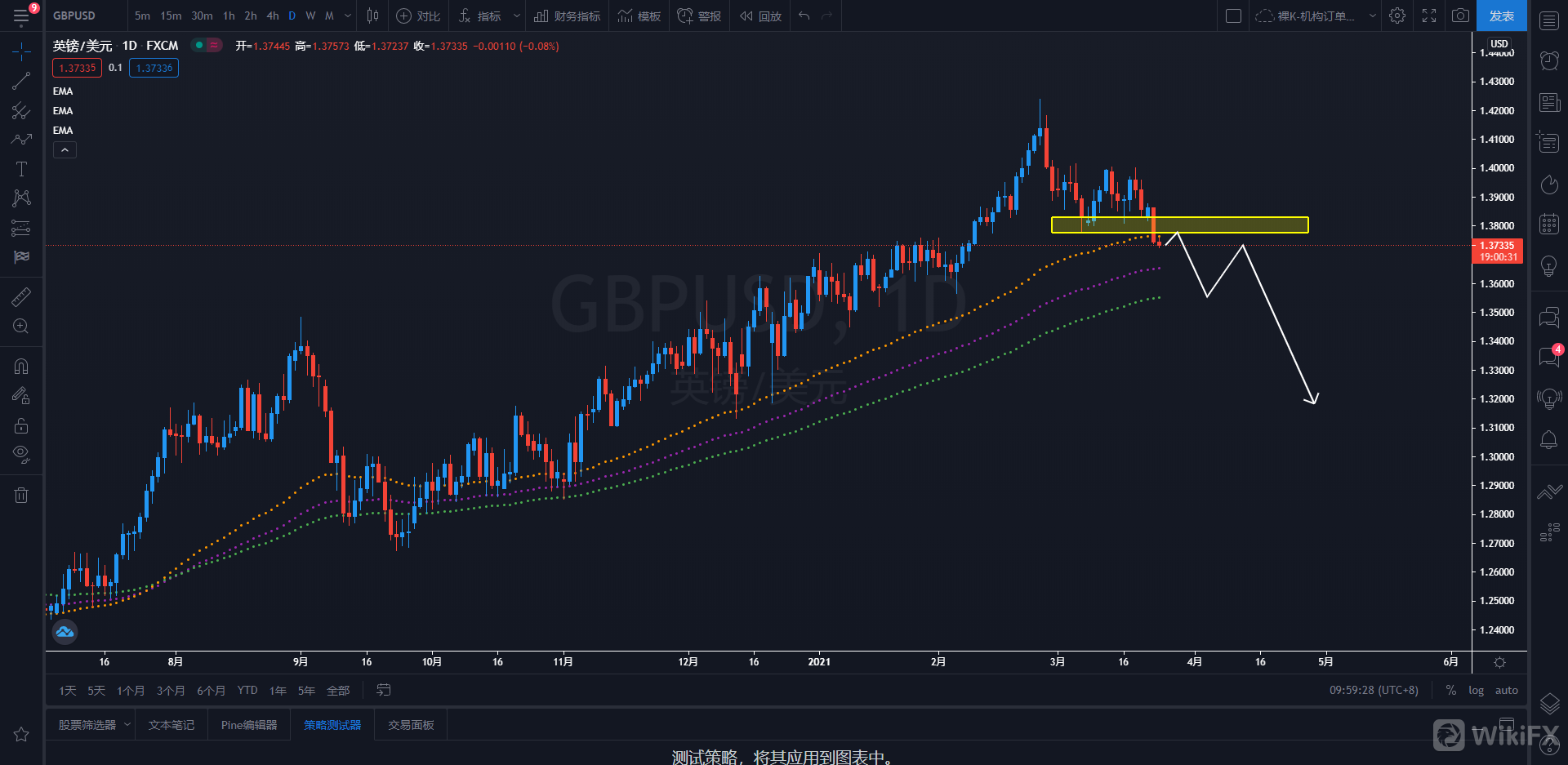1568x765 pixels.
Task: Select the Text tool in left toolbar
Action: click(x=21, y=169)
